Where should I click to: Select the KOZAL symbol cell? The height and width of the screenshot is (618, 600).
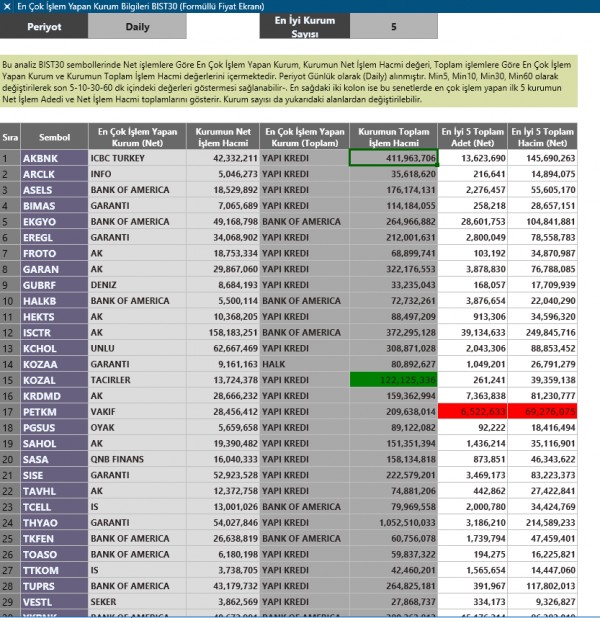54,380
